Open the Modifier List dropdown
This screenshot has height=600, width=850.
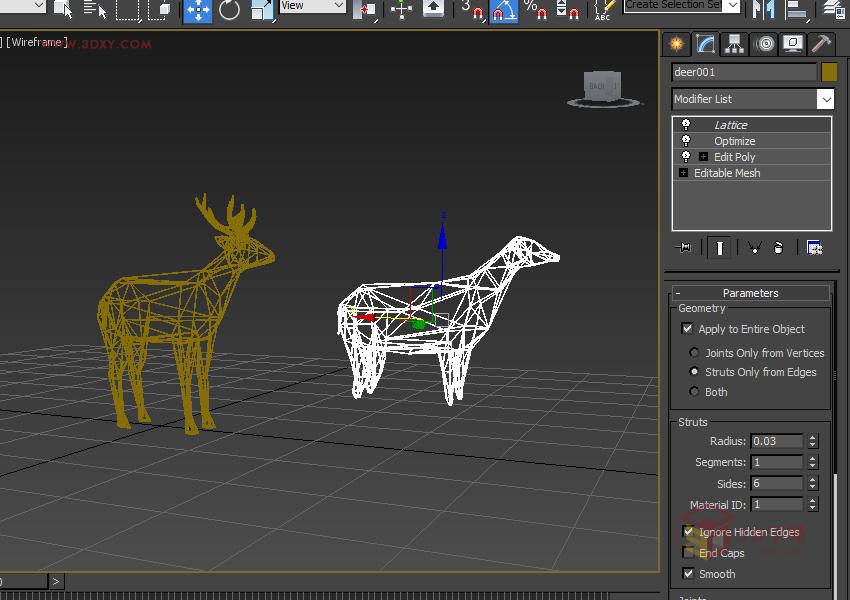[x=825, y=99]
